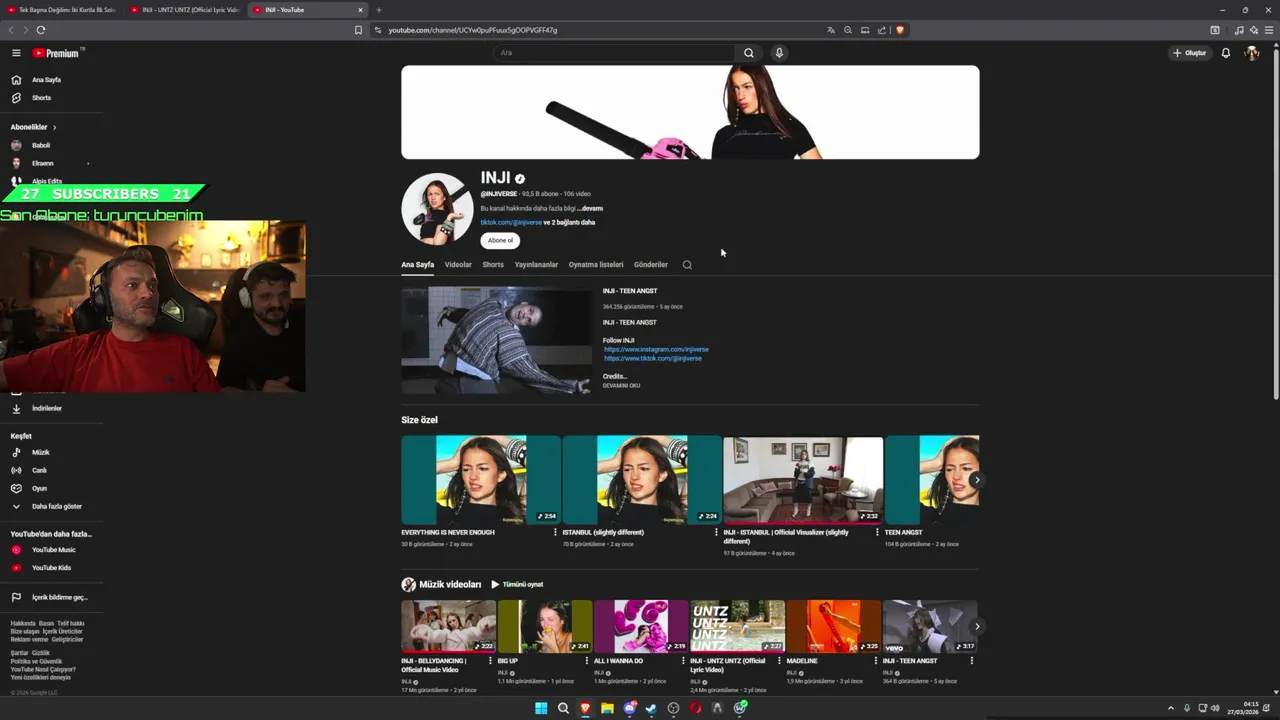Close the INJI - YouTube browser tab
The height and width of the screenshot is (720, 1280).
(361, 10)
